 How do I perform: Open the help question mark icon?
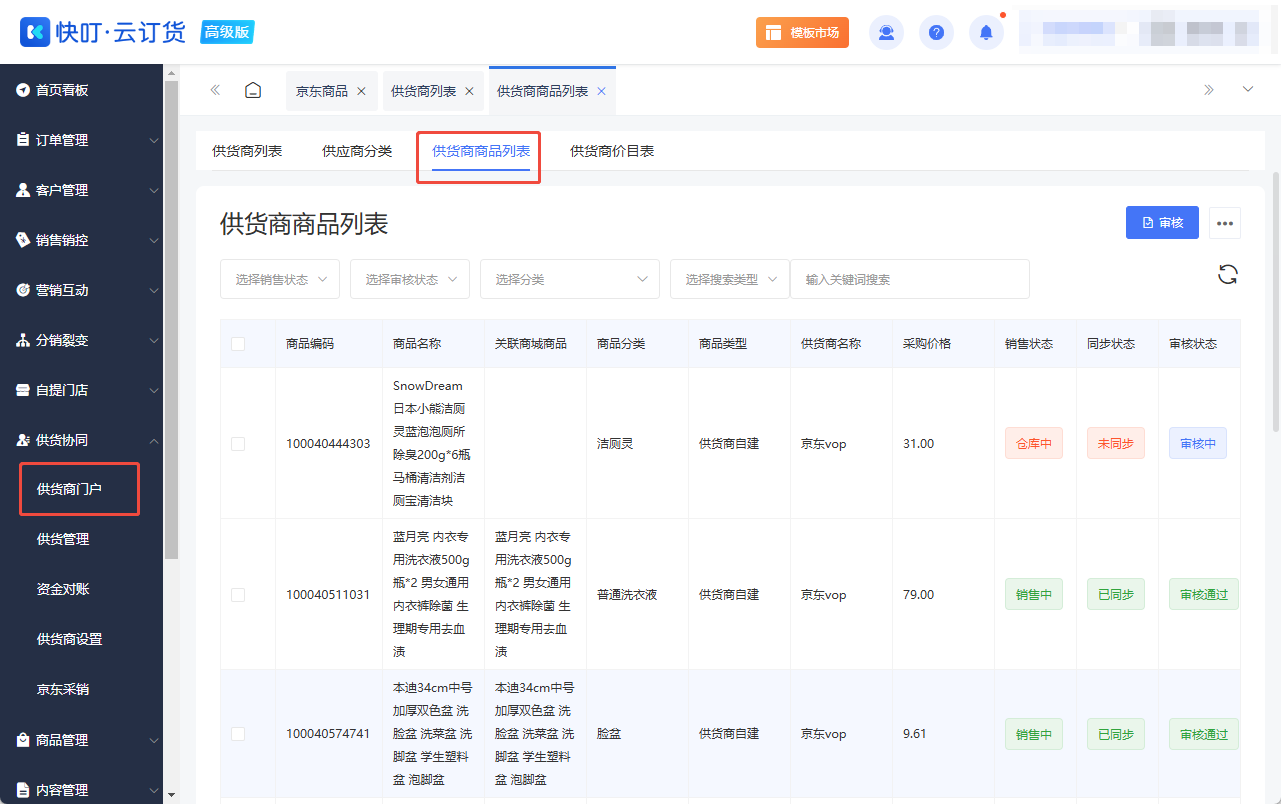pyautogui.click(x=936, y=33)
